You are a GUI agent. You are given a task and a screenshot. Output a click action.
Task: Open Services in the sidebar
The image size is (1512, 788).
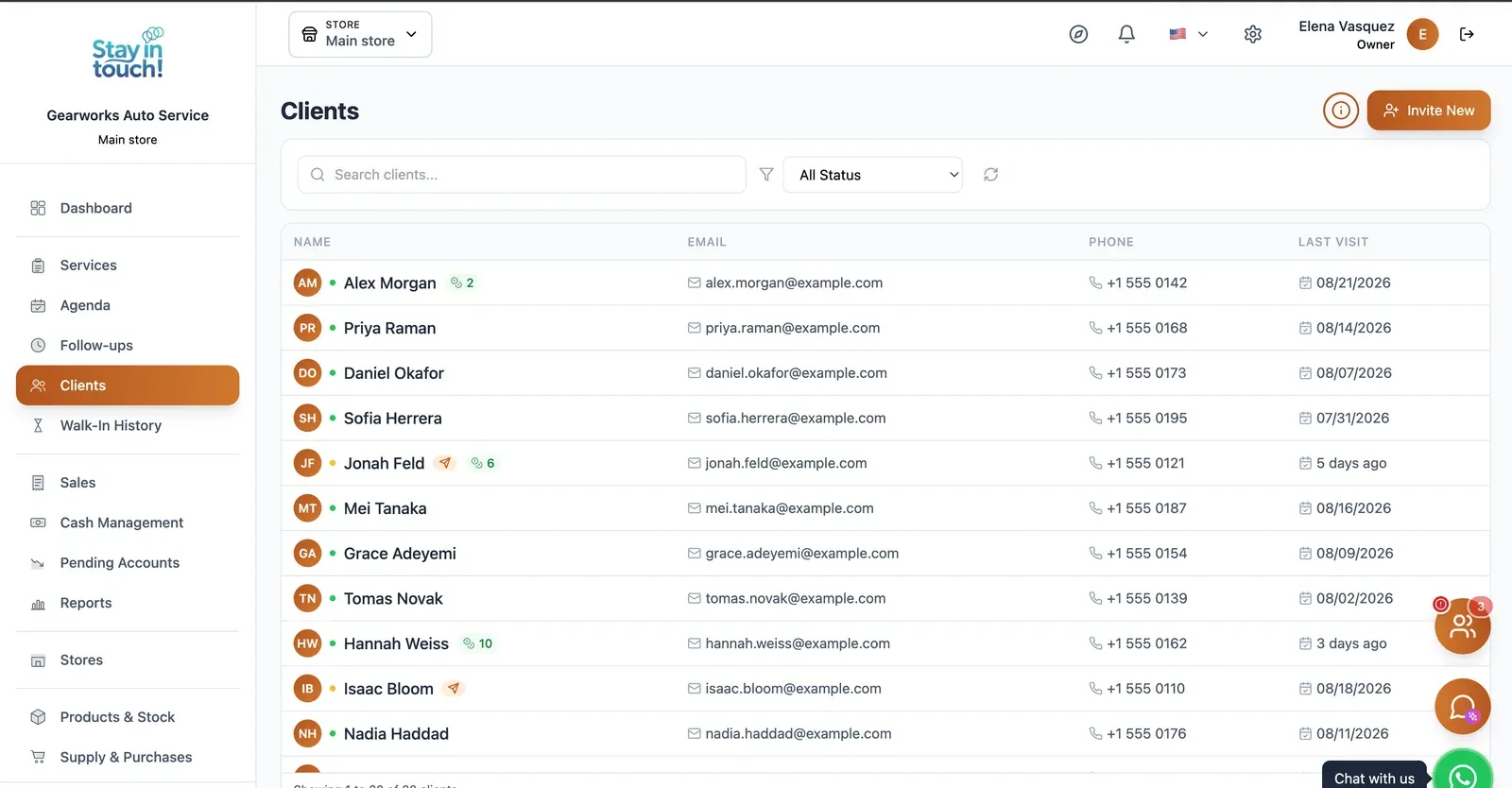point(128,266)
